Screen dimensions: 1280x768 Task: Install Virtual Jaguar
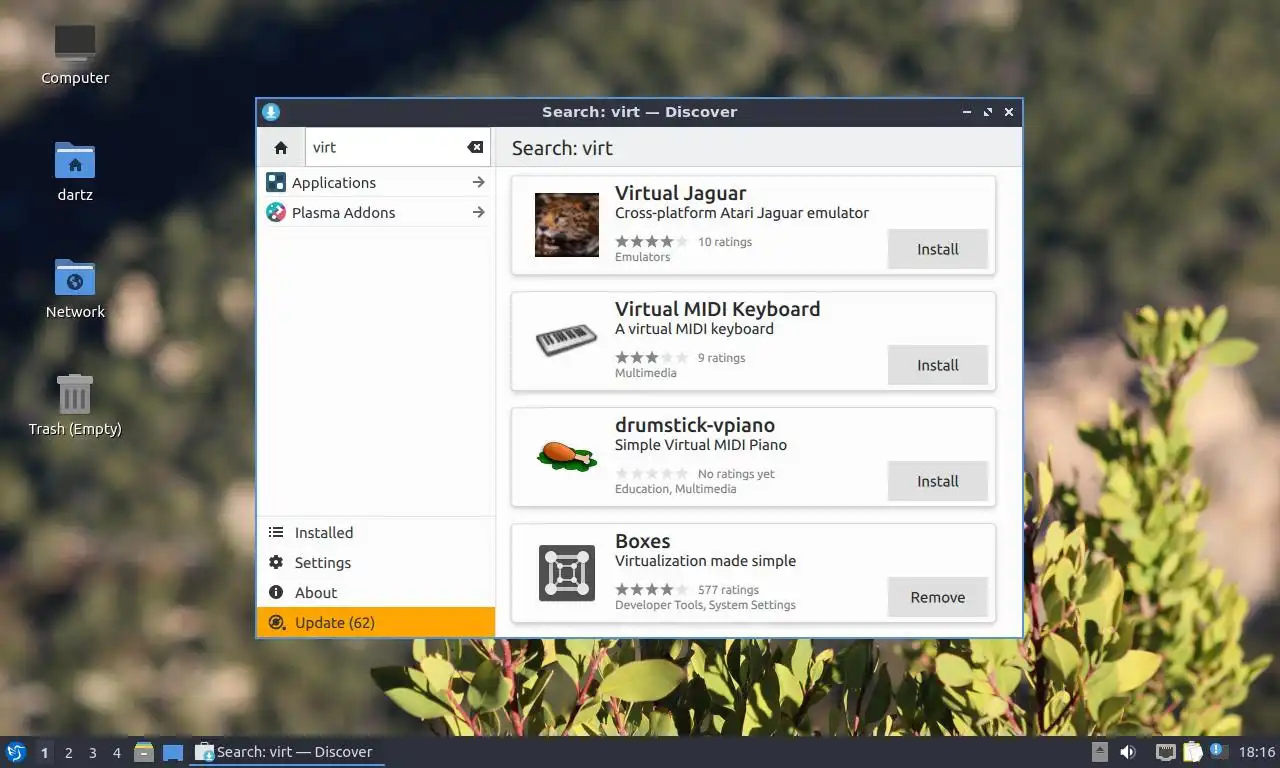pyautogui.click(x=938, y=249)
